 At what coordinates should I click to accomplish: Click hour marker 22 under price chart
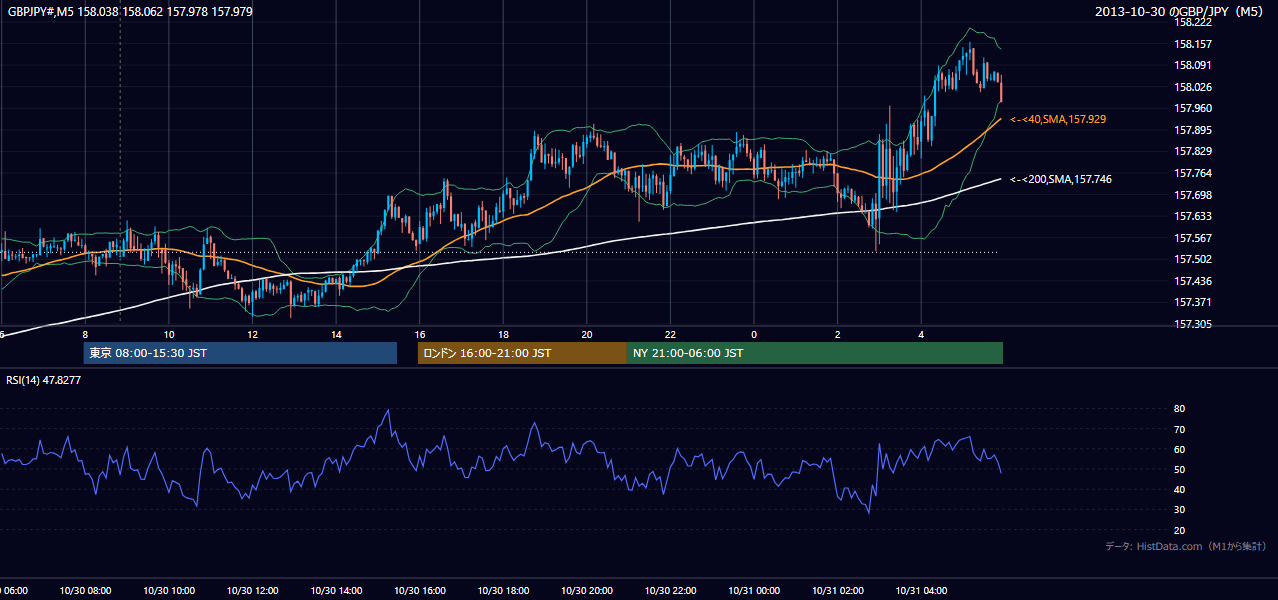pos(670,334)
